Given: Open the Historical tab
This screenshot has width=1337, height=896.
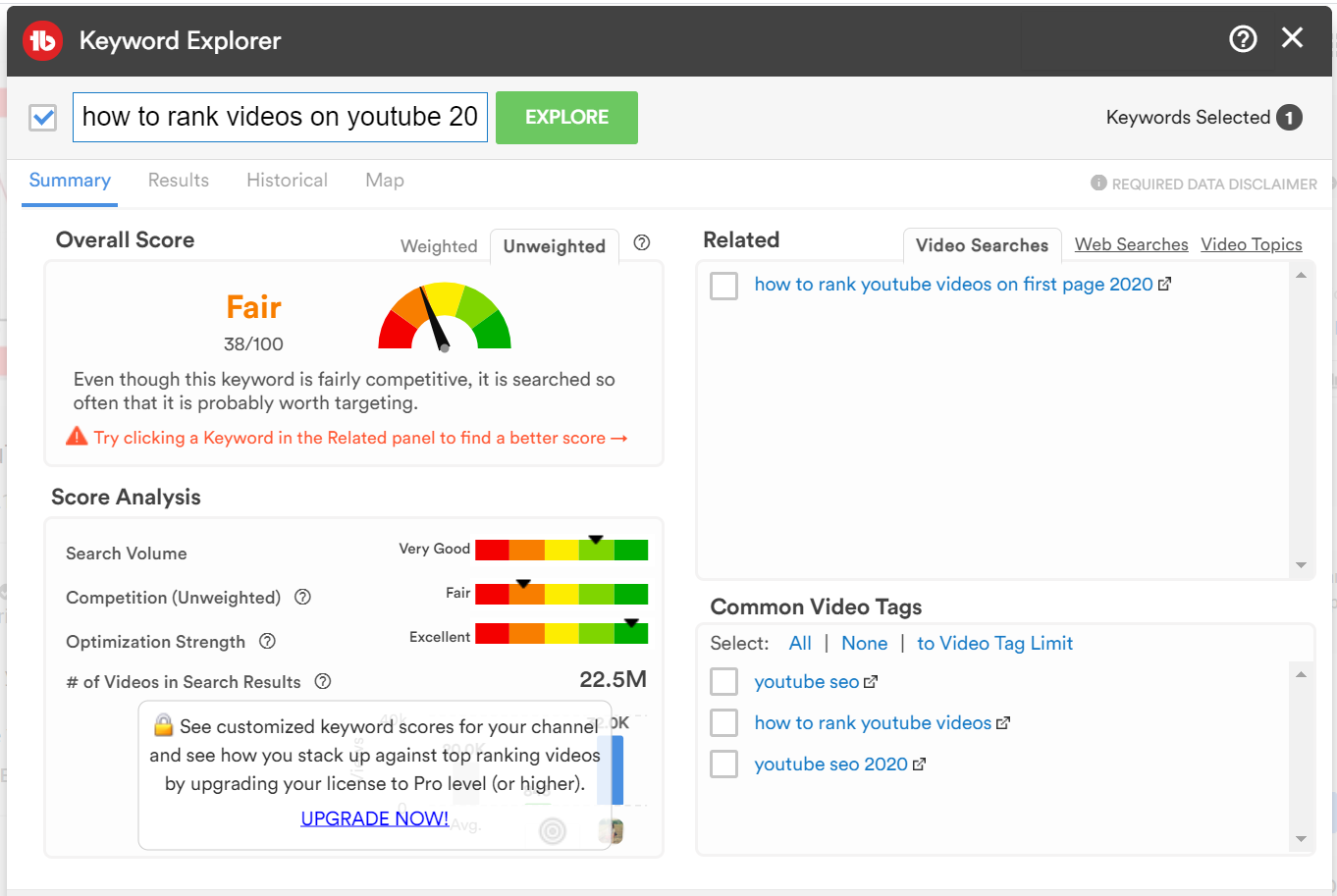Looking at the screenshot, I should (x=287, y=181).
